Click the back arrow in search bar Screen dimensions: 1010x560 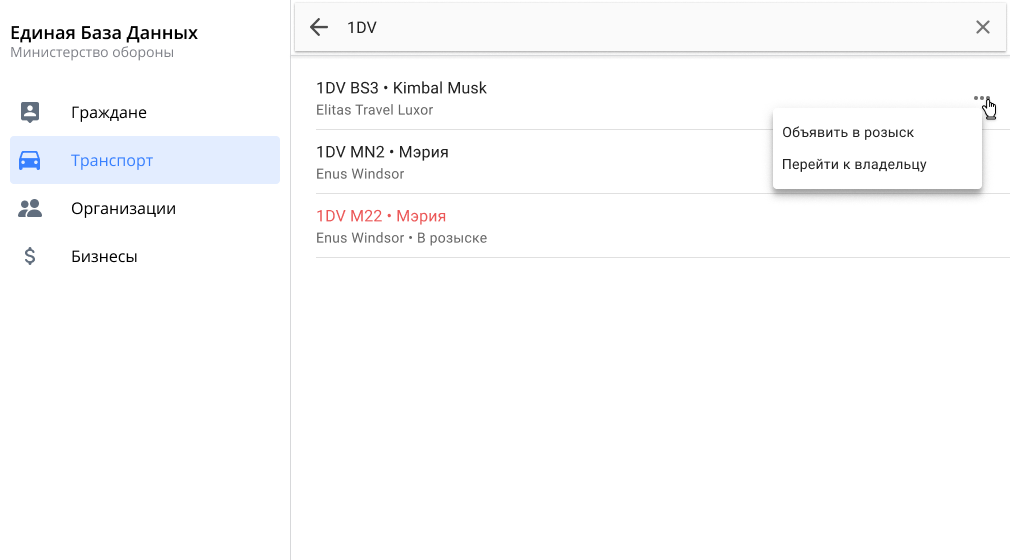coord(319,27)
